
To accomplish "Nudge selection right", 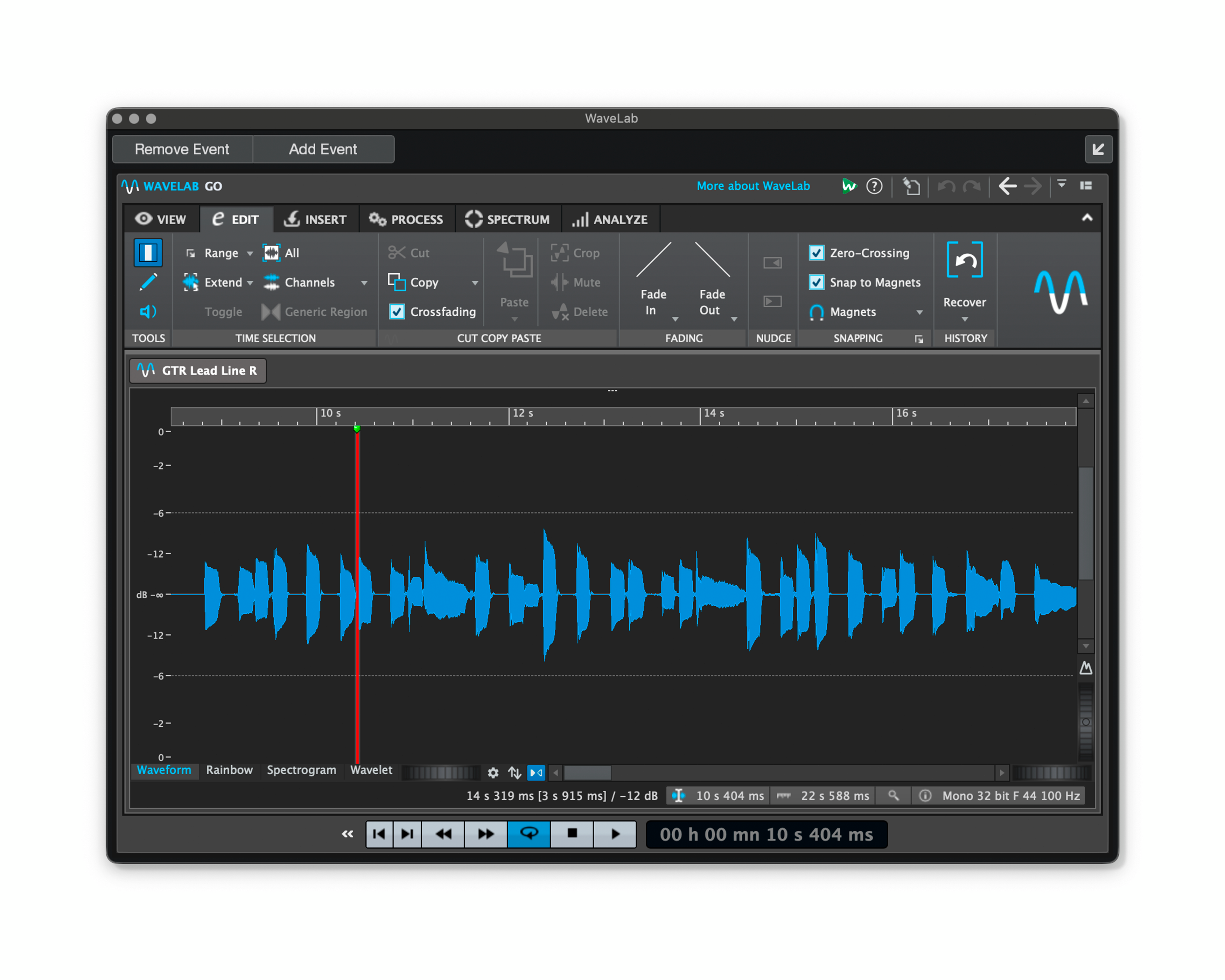I will pyautogui.click(x=773, y=301).
